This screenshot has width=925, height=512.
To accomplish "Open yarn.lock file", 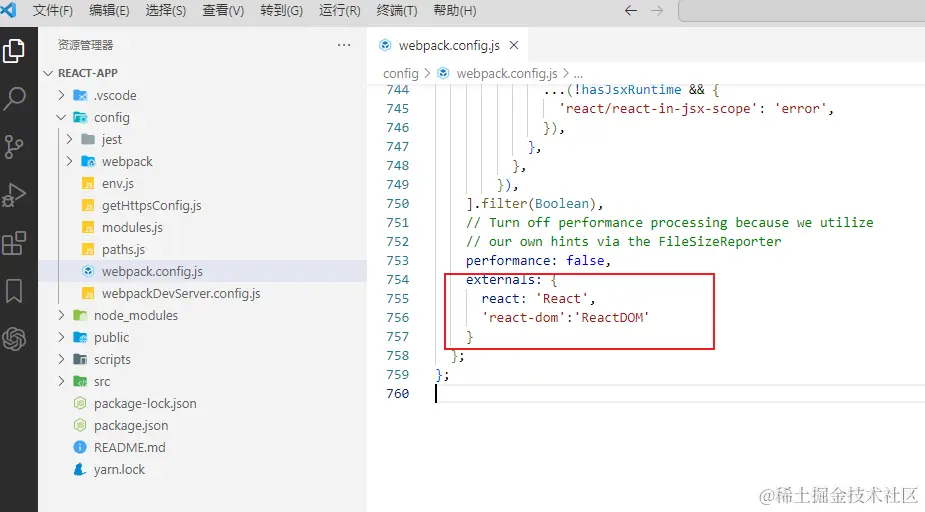I will 119,470.
